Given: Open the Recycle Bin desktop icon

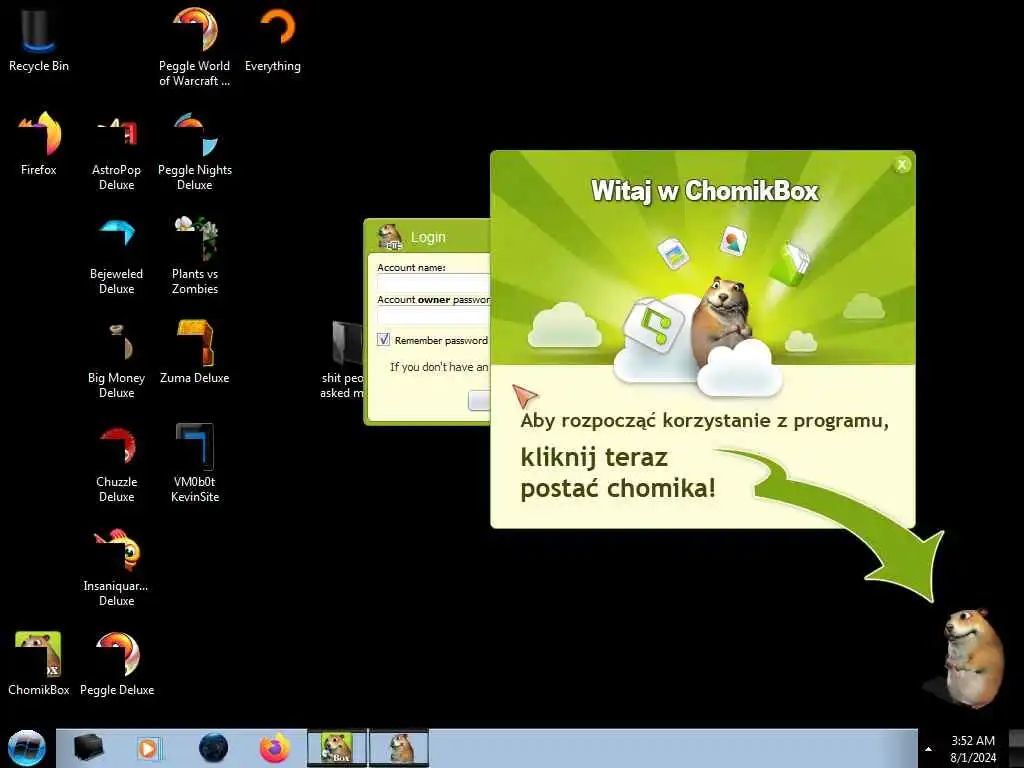Looking at the screenshot, I should click(x=39, y=39).
